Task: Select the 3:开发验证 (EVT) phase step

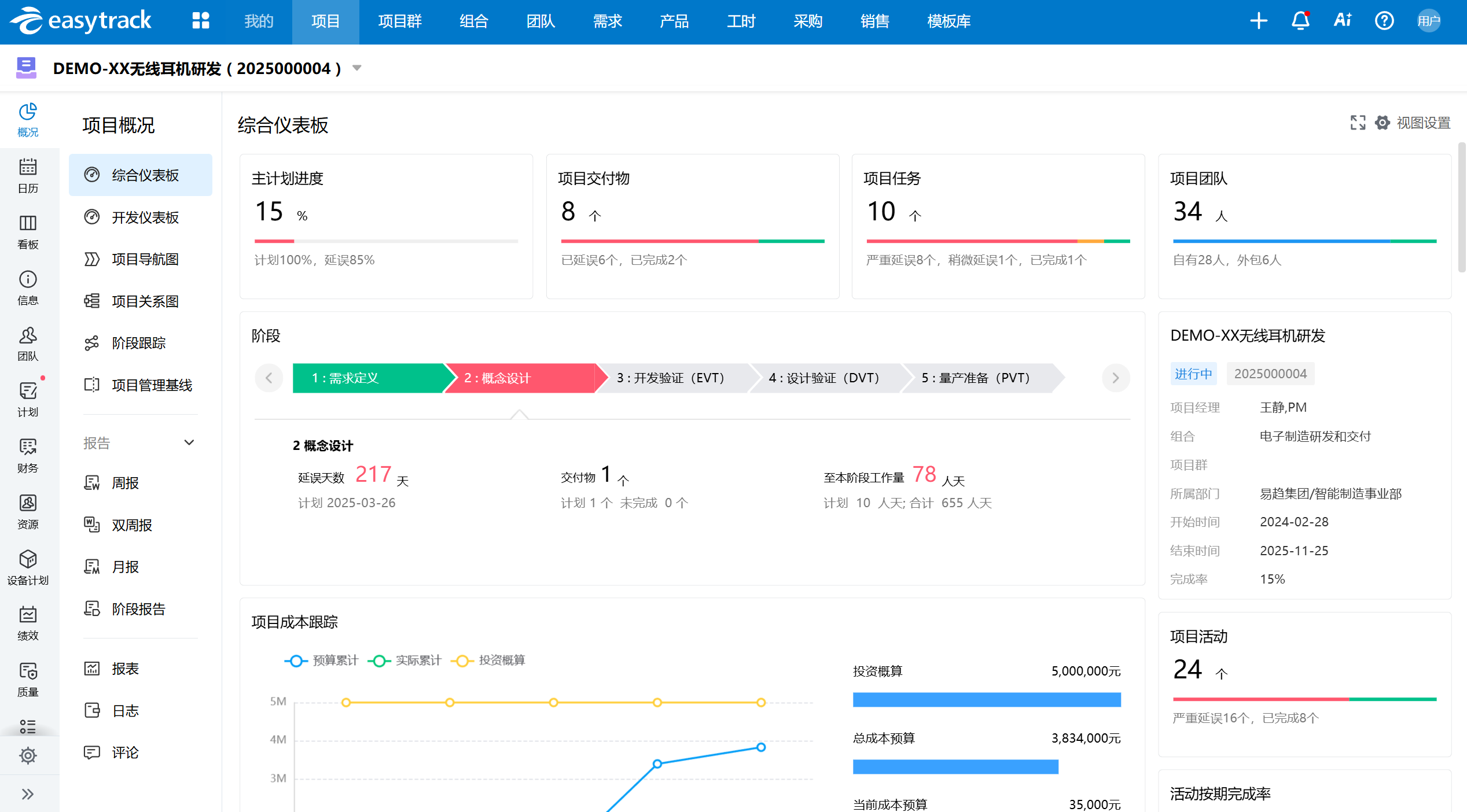Action: pyautogui.click(x=671, y=378)
